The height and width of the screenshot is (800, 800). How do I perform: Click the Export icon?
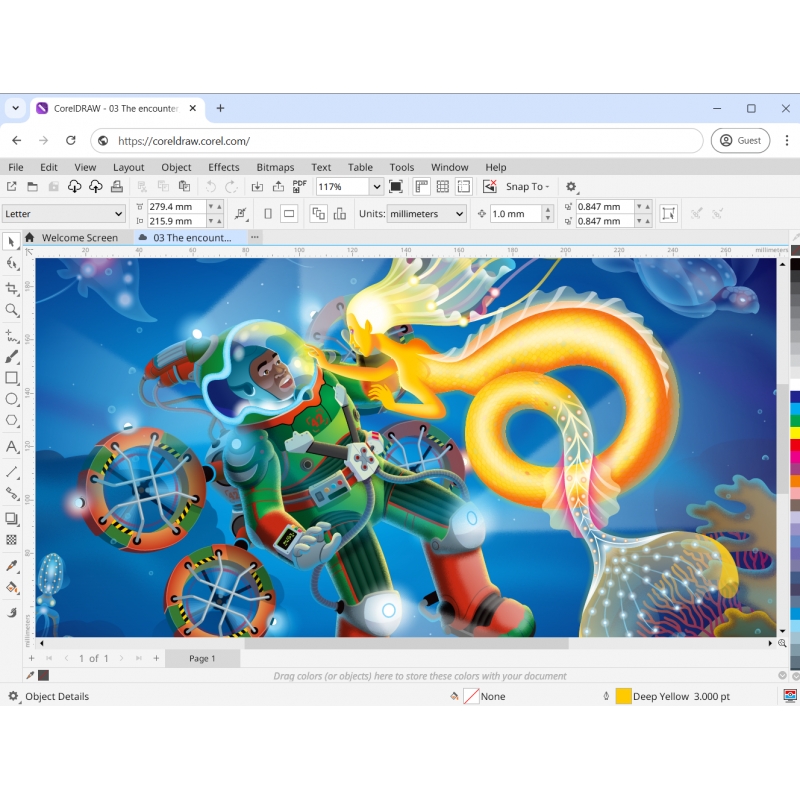tap(278, 187)
